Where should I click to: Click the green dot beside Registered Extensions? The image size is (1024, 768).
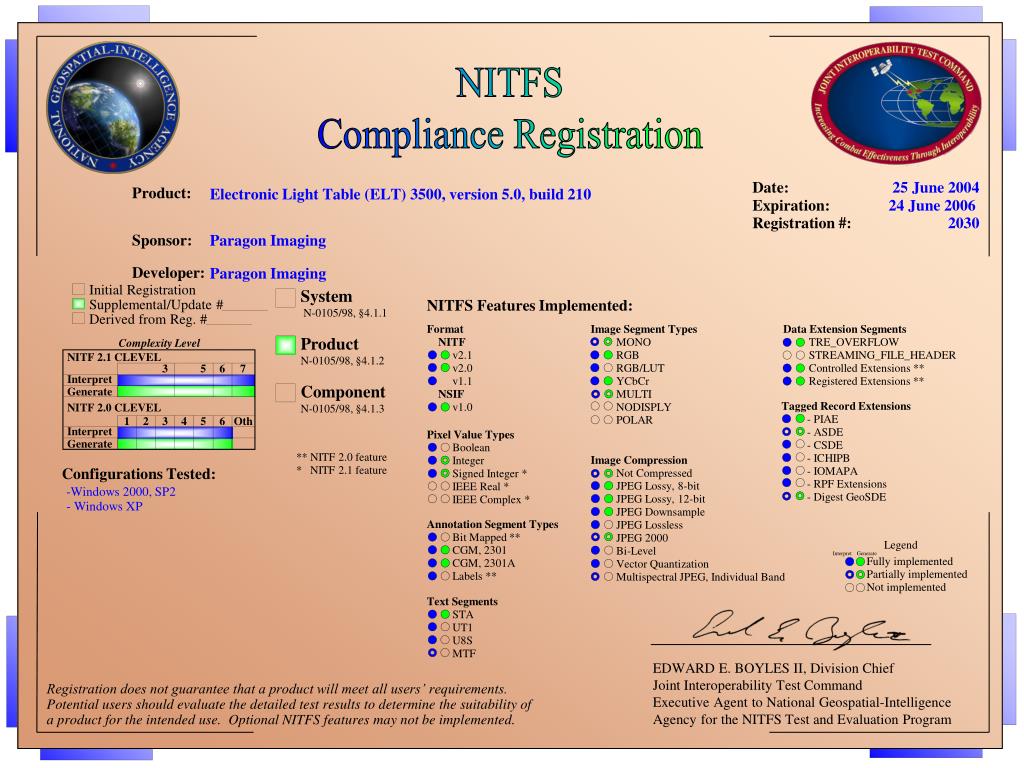[800, 381]
